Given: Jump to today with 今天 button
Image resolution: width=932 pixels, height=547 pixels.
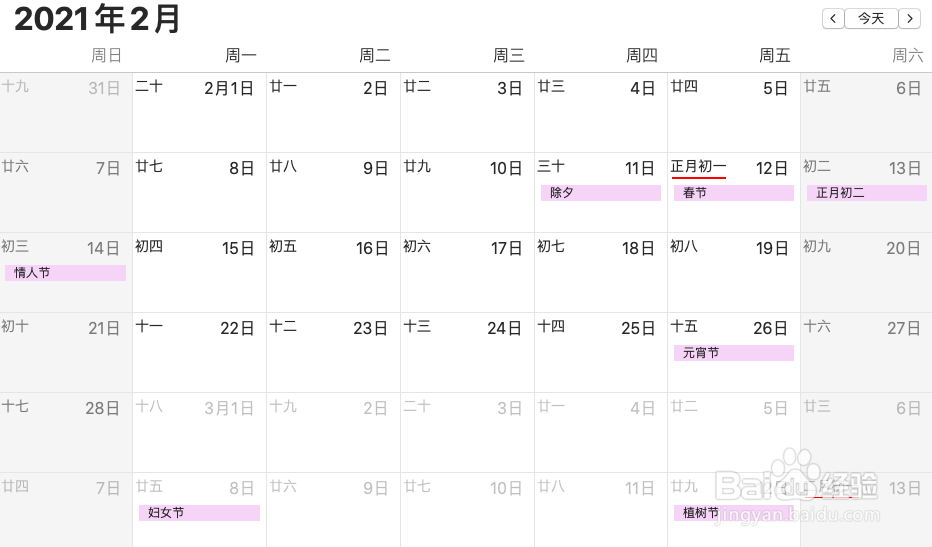Looking at the screenshot, I should coord(871,18).
